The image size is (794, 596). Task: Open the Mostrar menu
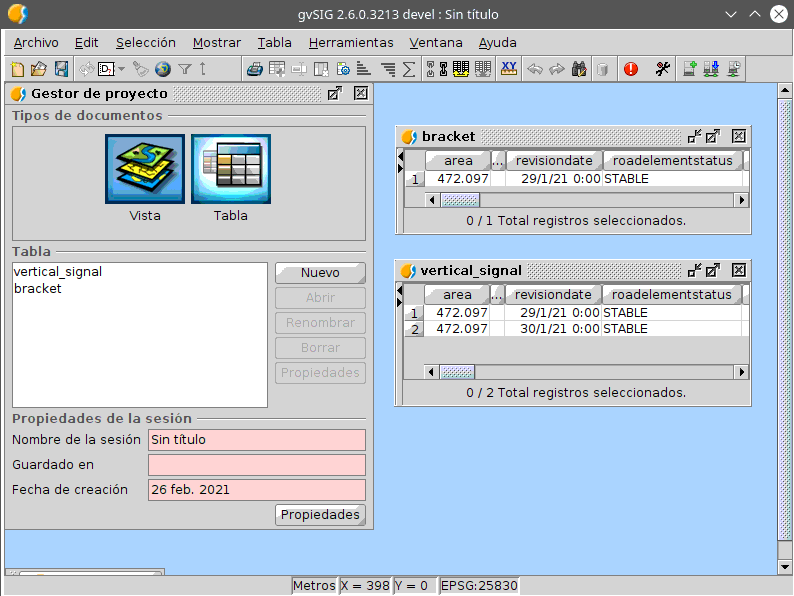pyautogui.click(x=217, y=43)
